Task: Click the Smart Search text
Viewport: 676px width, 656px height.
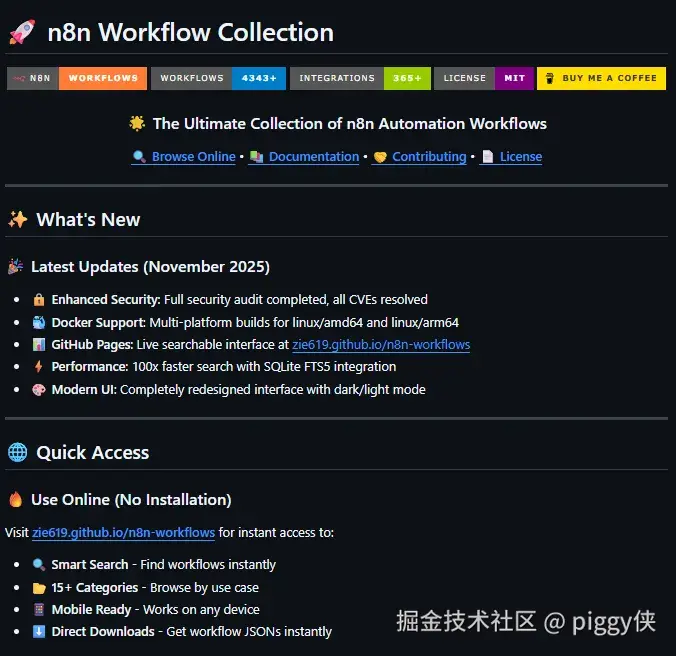Action: [x=90, y=565]
